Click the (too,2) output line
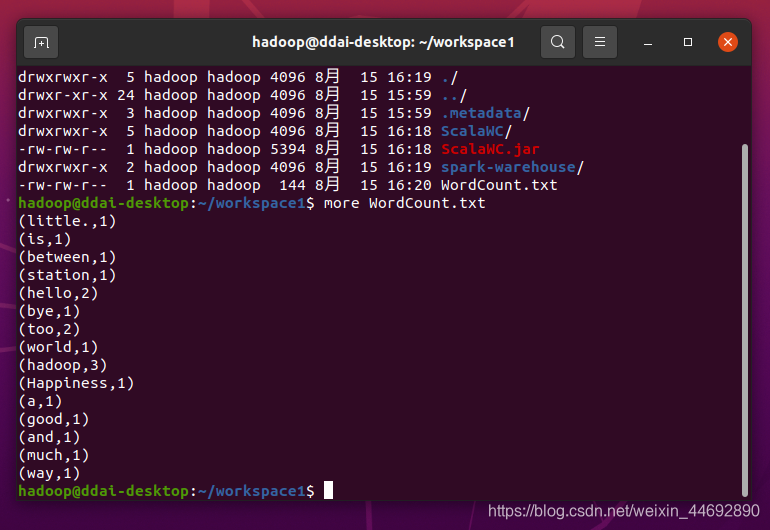 point(49,329)
